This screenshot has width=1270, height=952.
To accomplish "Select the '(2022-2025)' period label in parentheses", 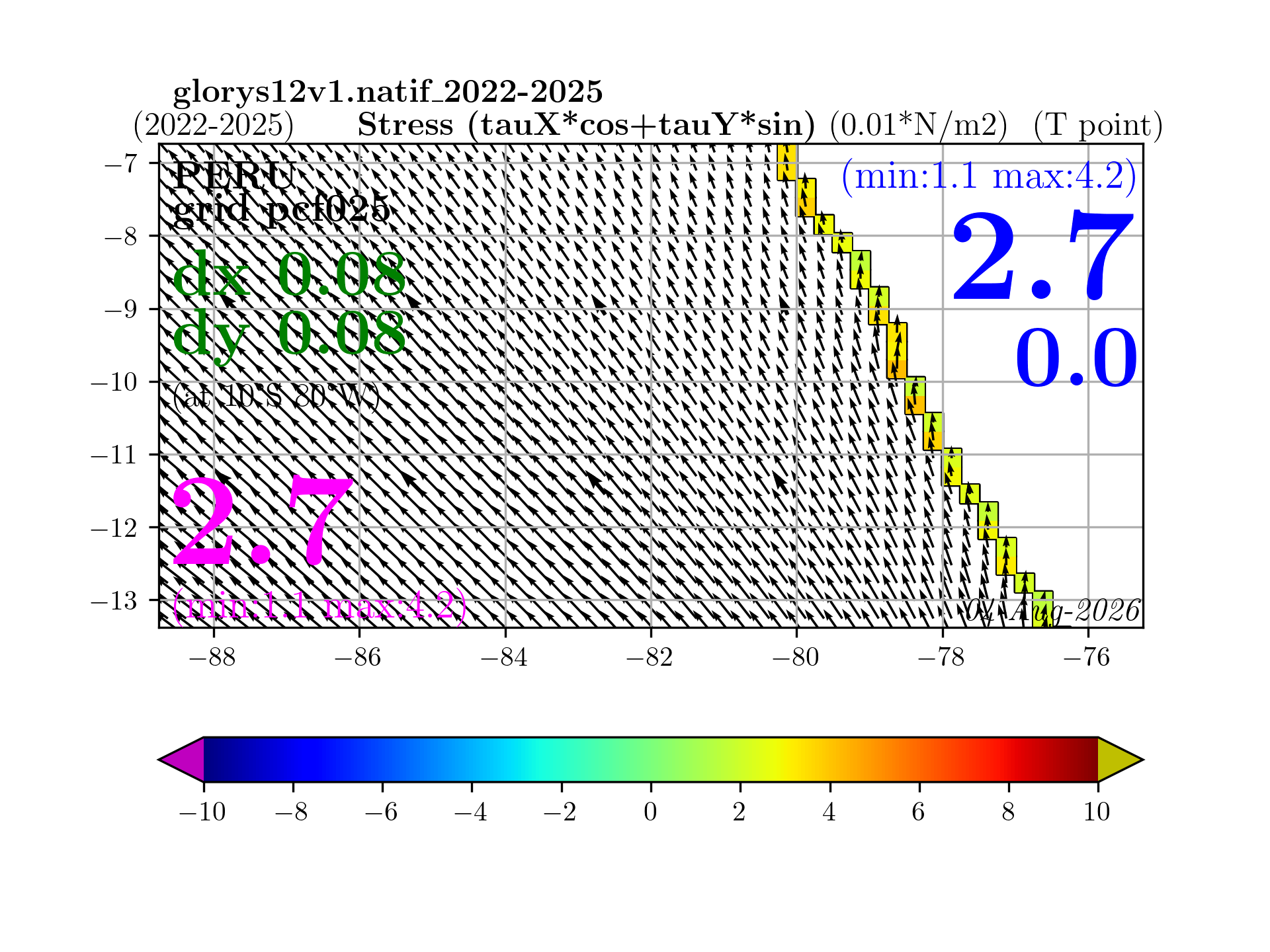I will pyautogui.click(x=213, y=125).
